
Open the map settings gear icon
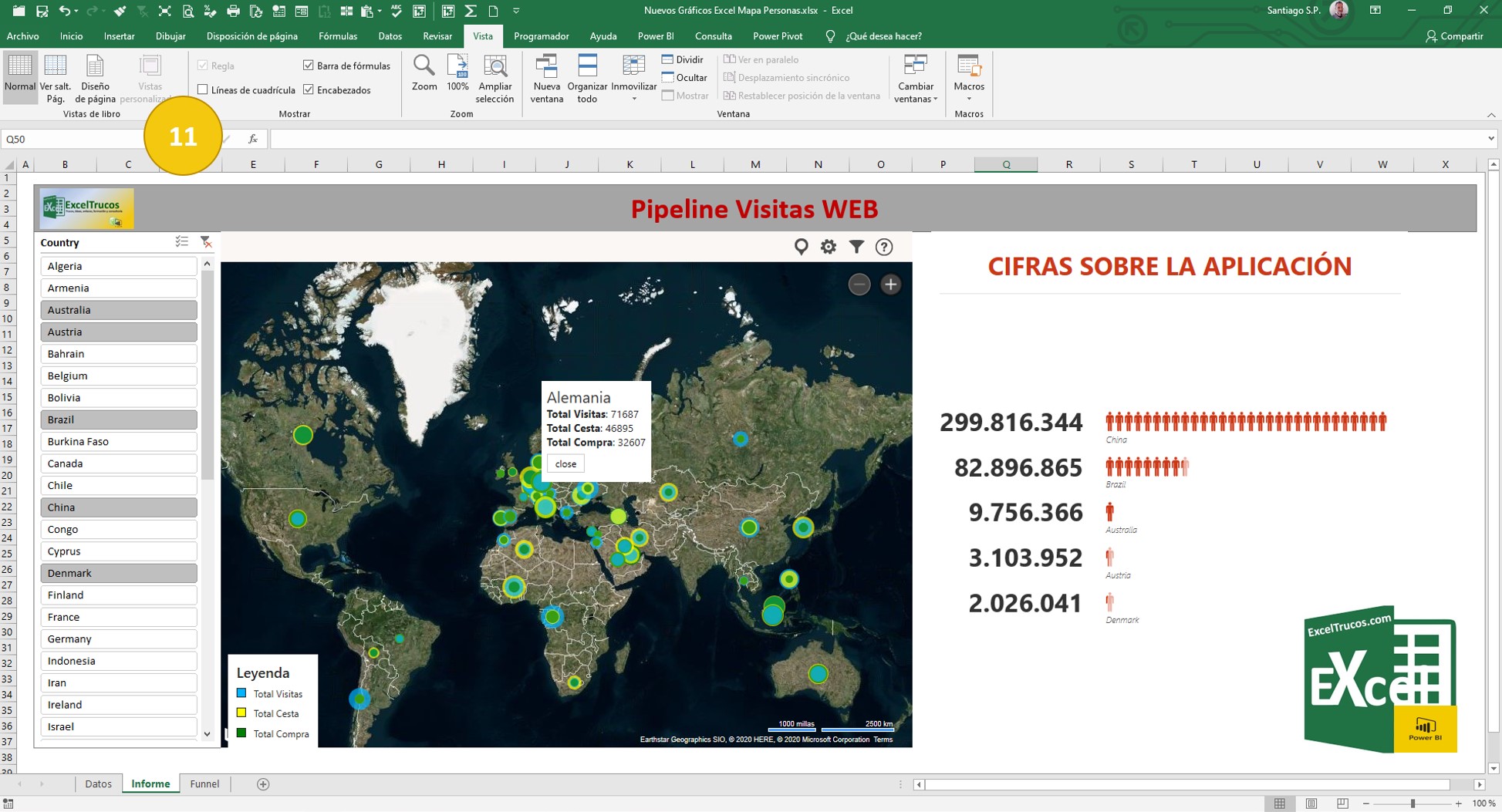[x=828, y=247]
